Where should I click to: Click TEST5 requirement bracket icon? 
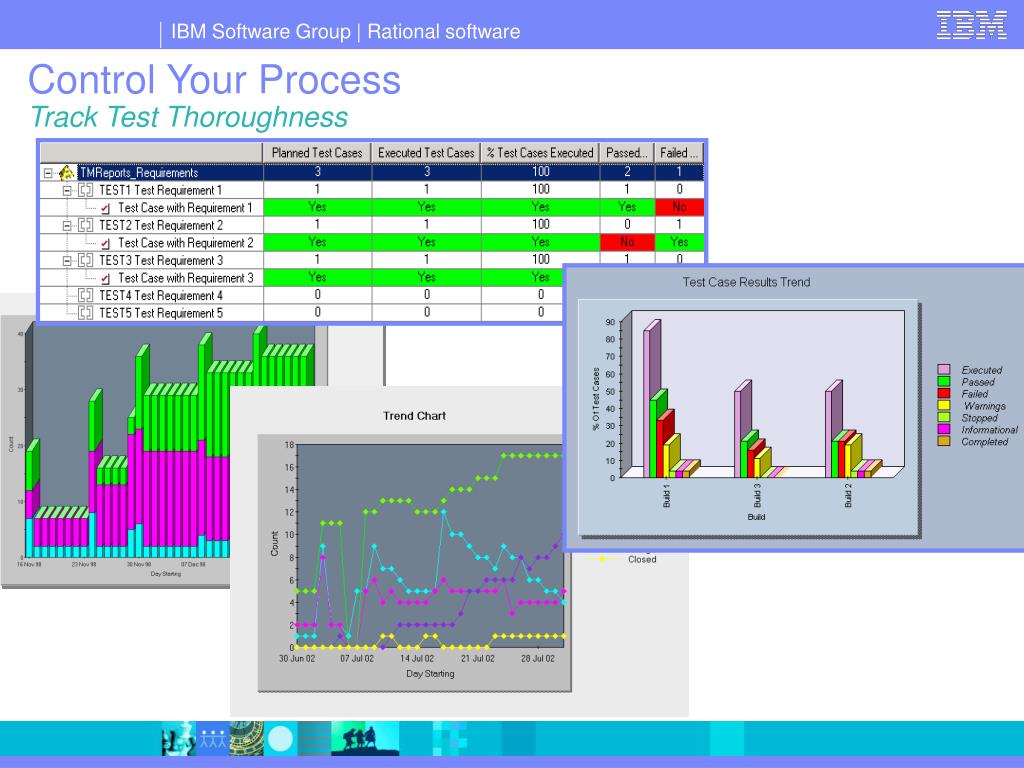[86, 313]
